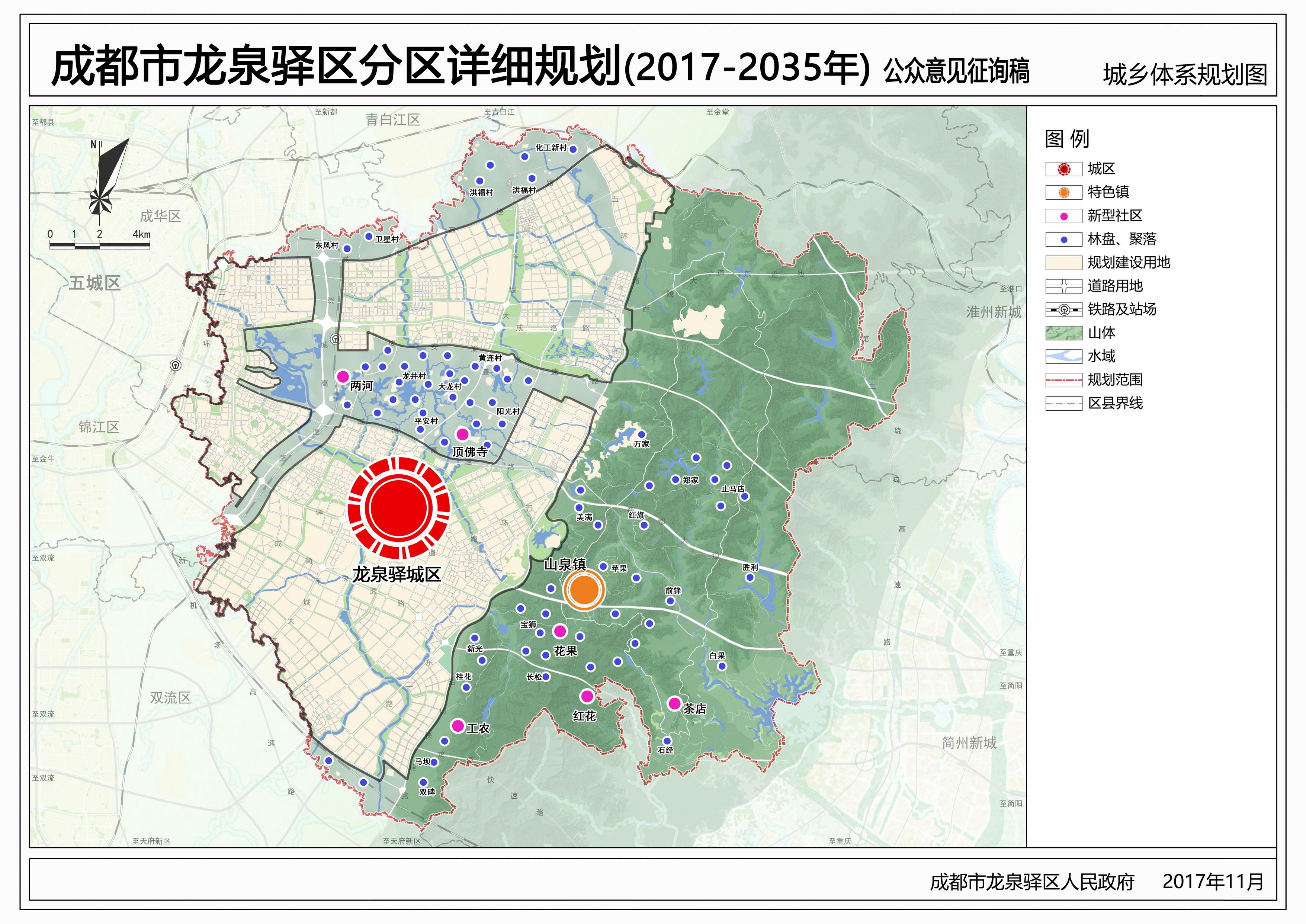Select the 铁路及站场 legend symbol
The image size is (1306, 924).
pos(1064,310)
